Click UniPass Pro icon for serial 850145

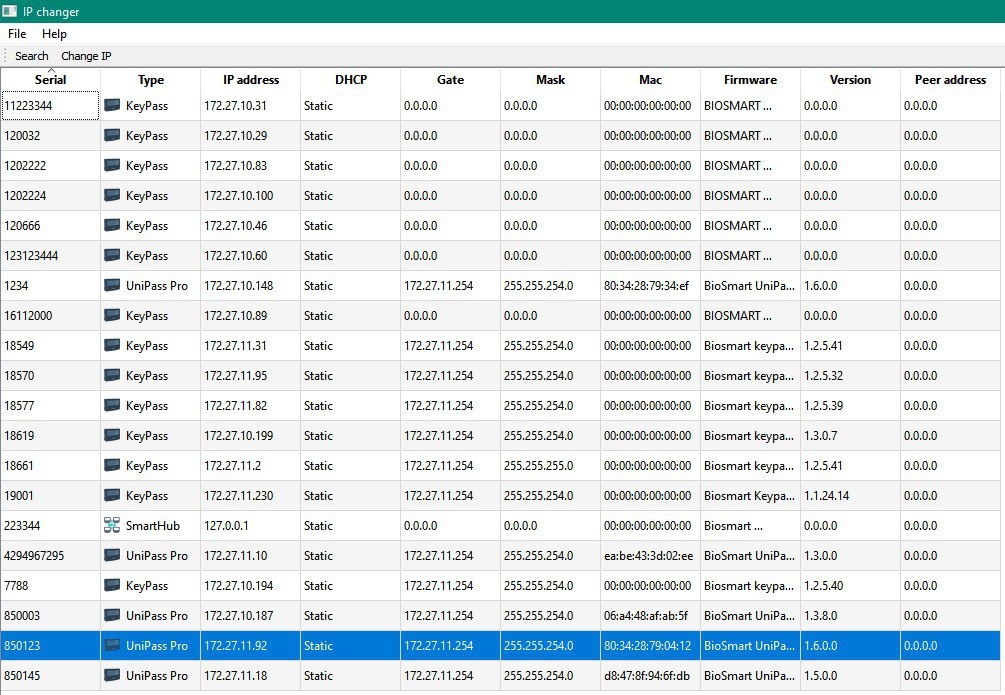tap(112, 675)
